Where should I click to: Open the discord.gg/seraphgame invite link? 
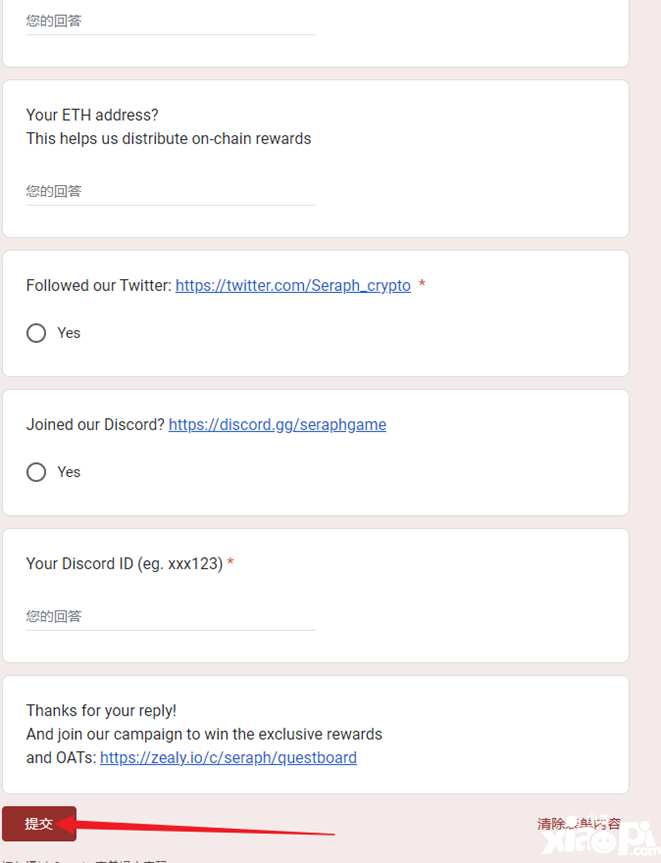coord(277,424)
